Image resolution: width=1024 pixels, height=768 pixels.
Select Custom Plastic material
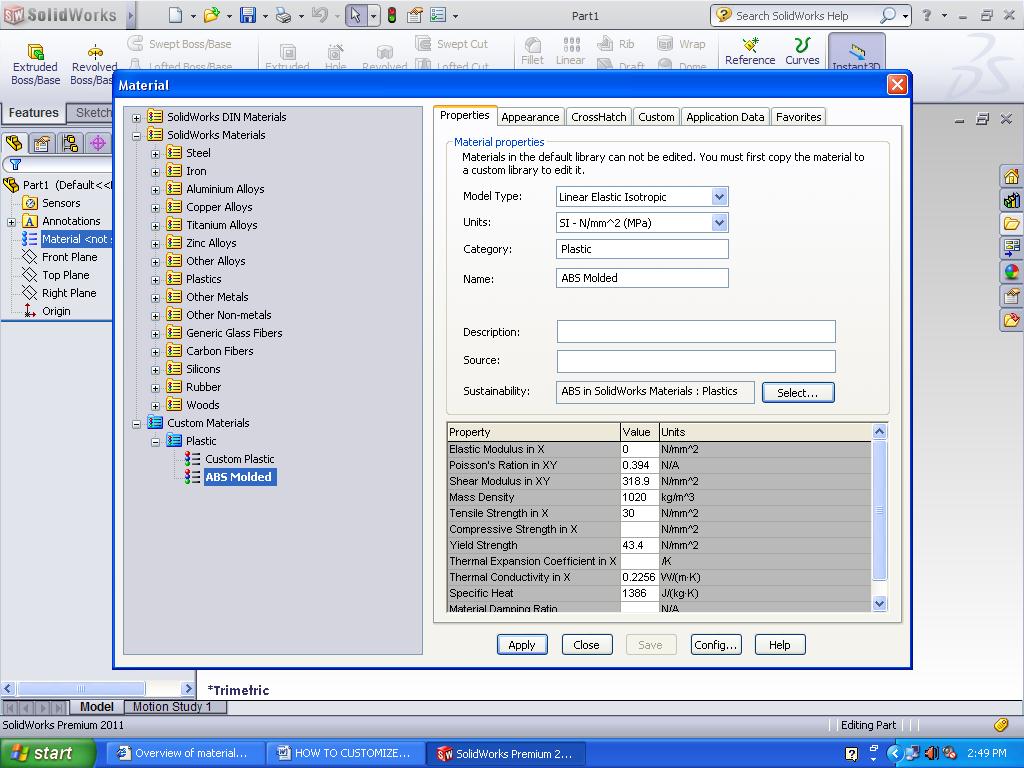coord(240,459)
